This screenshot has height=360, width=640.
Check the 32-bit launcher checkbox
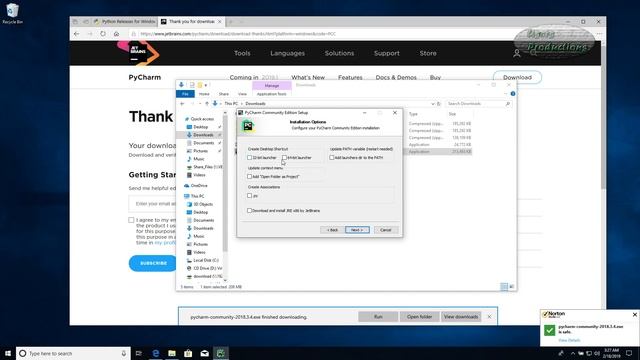pos(249,158)
